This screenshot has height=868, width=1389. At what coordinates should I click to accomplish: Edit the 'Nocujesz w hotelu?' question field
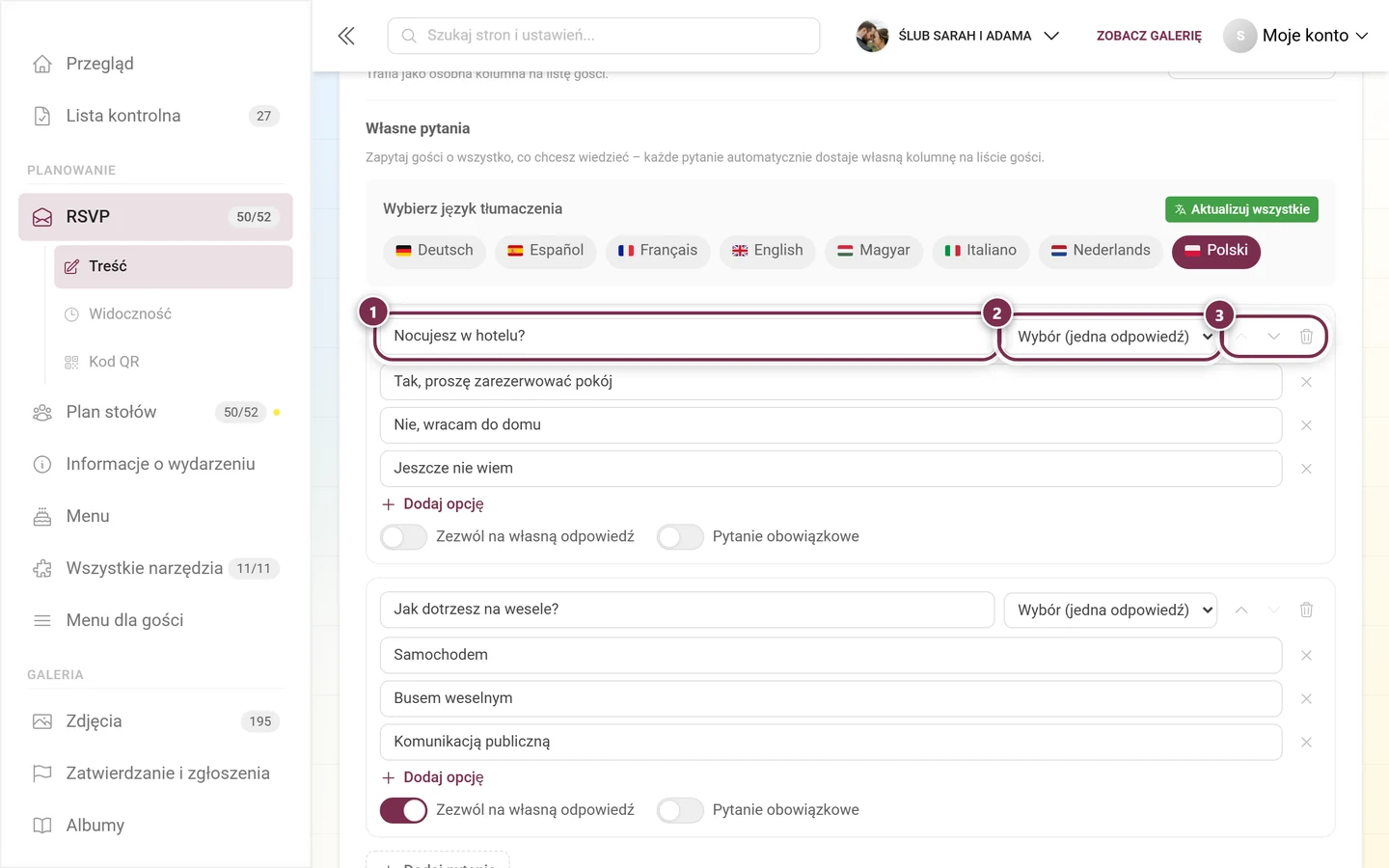pos(687,337)
